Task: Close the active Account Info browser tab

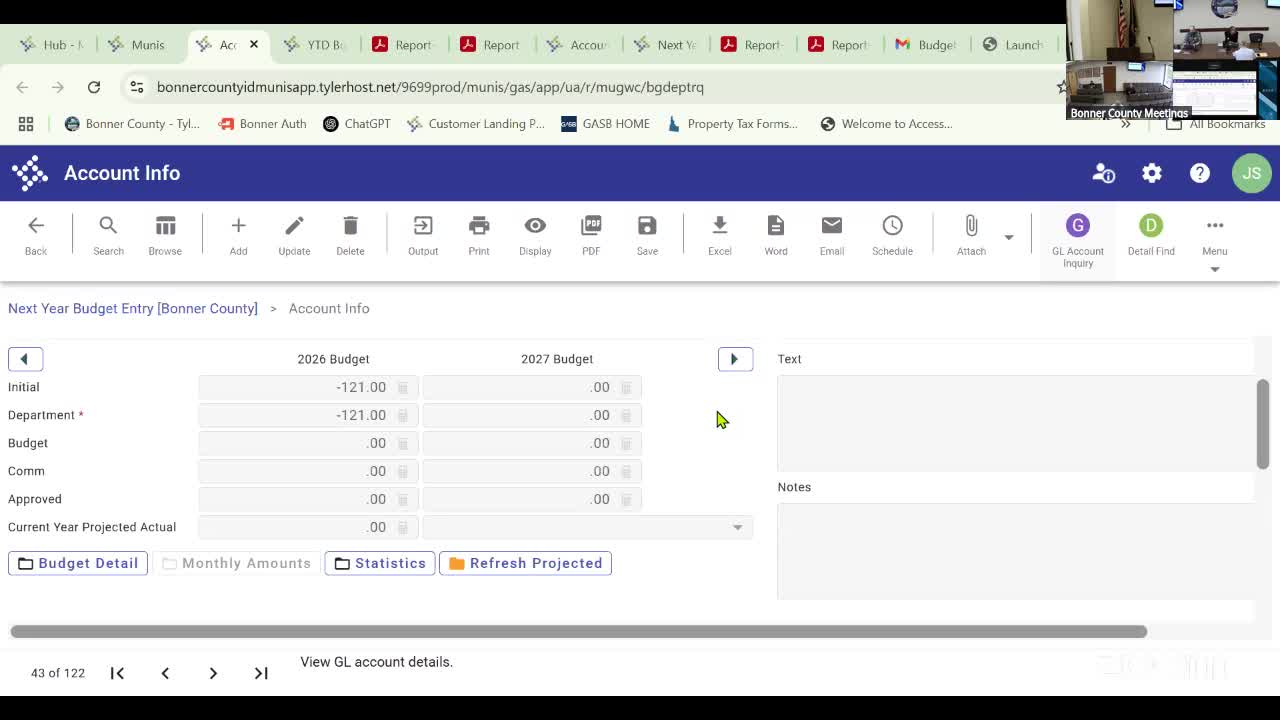Action: point(254,44)
